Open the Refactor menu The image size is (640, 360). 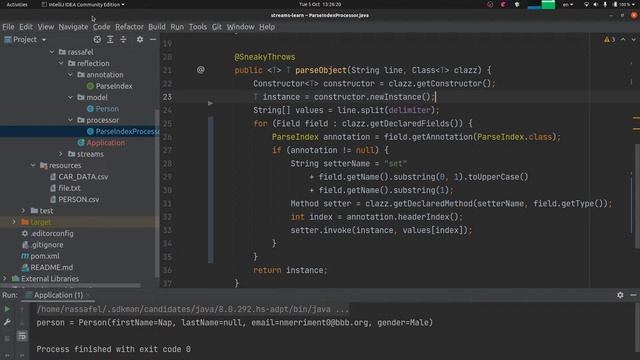tap(129, 27)
